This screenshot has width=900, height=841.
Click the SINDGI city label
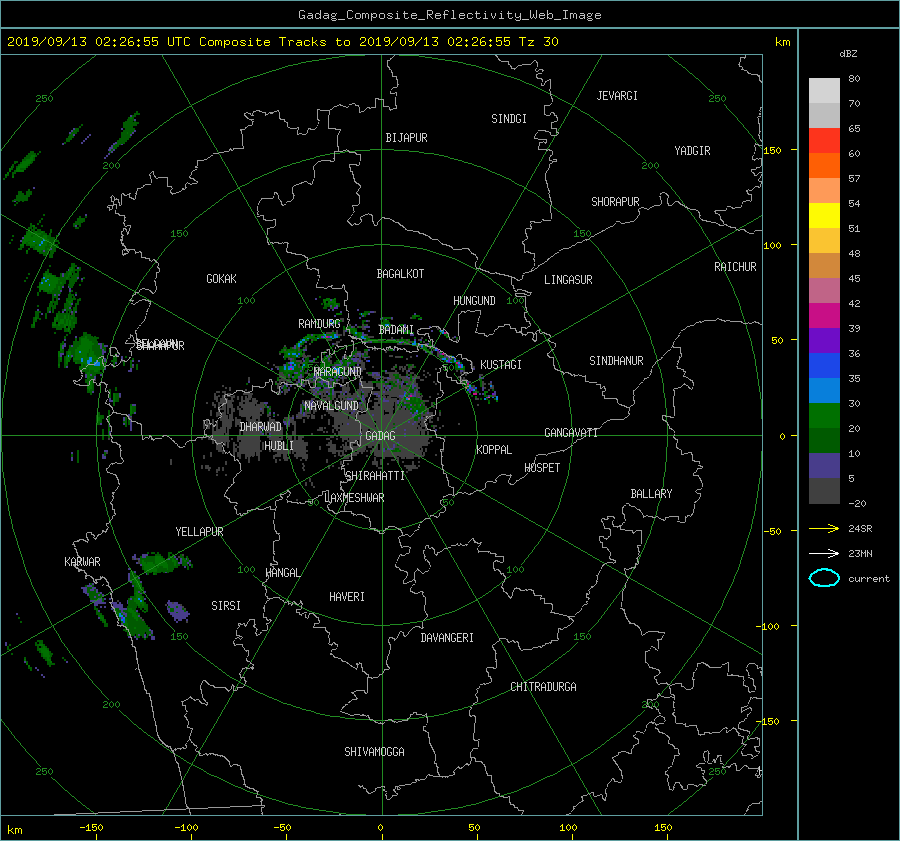coord(509,119)
